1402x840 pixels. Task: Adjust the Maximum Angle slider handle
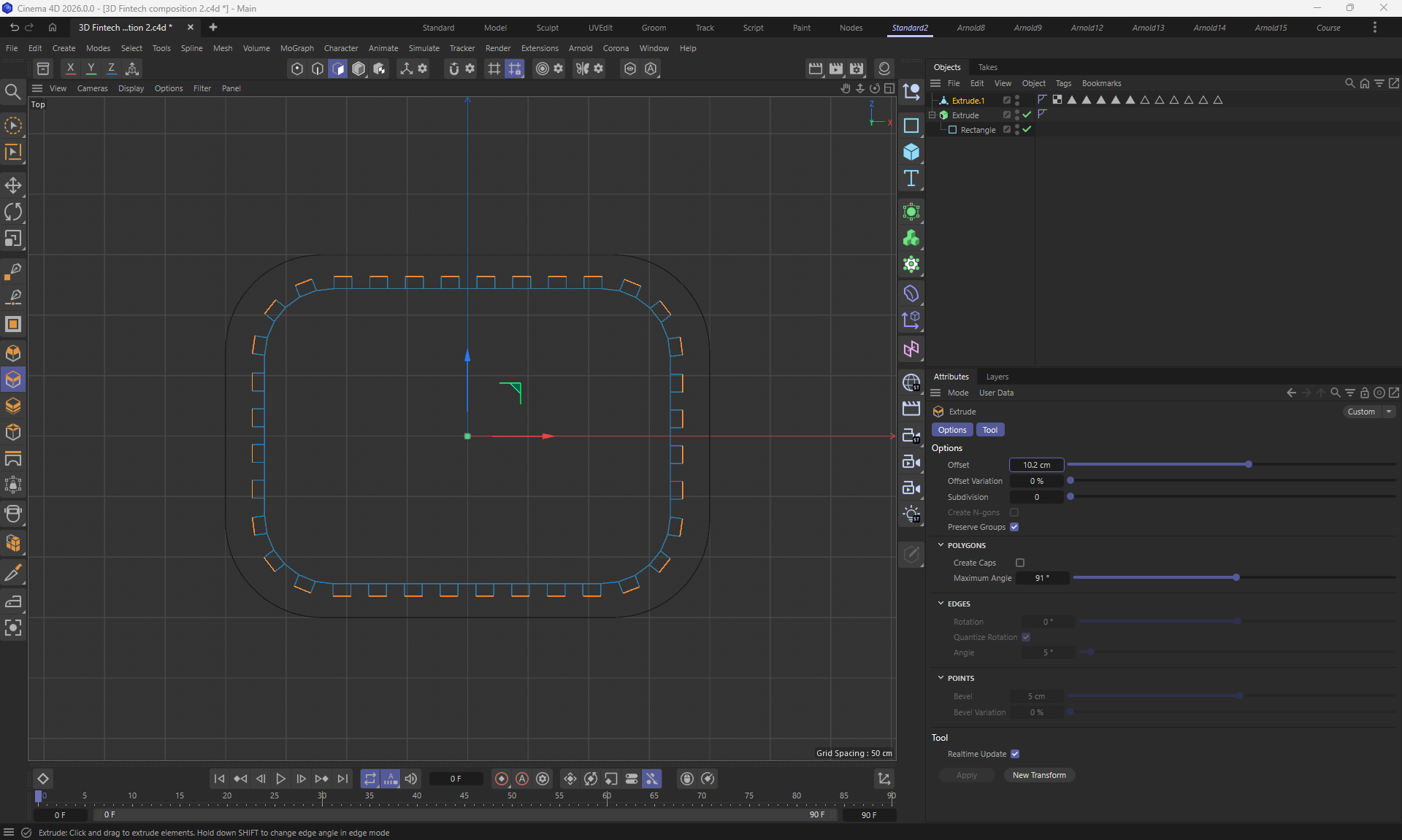[x=1236, y=577]
